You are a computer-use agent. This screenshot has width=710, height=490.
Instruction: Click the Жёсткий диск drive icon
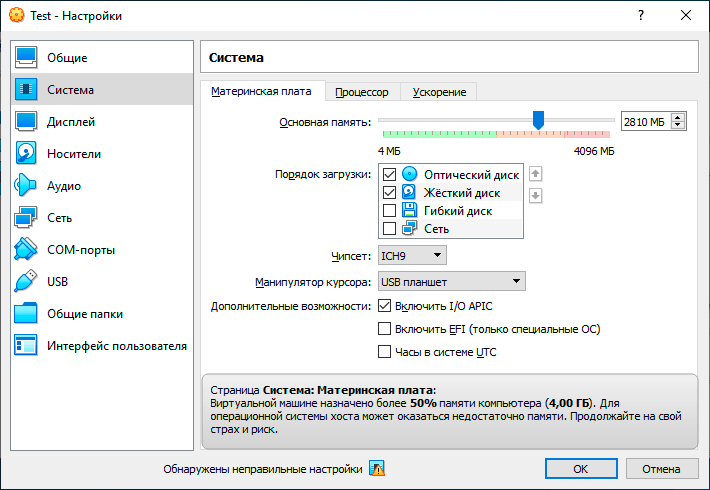tap(409, 192)
